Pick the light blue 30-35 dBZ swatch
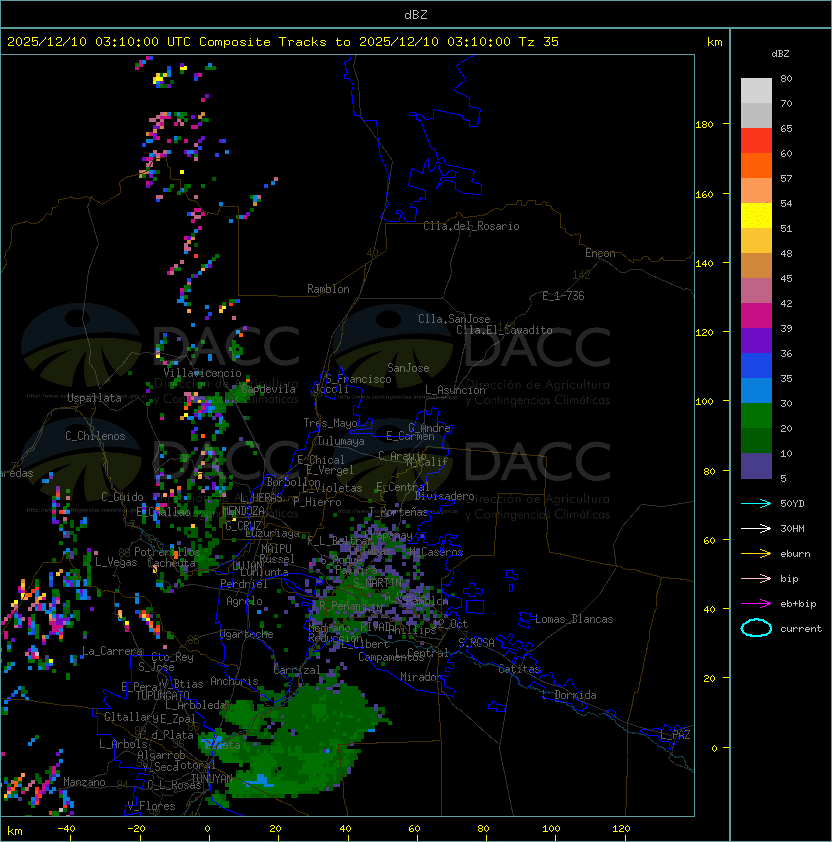This screenshot has width=832, height=842. (x=756, y=391)
